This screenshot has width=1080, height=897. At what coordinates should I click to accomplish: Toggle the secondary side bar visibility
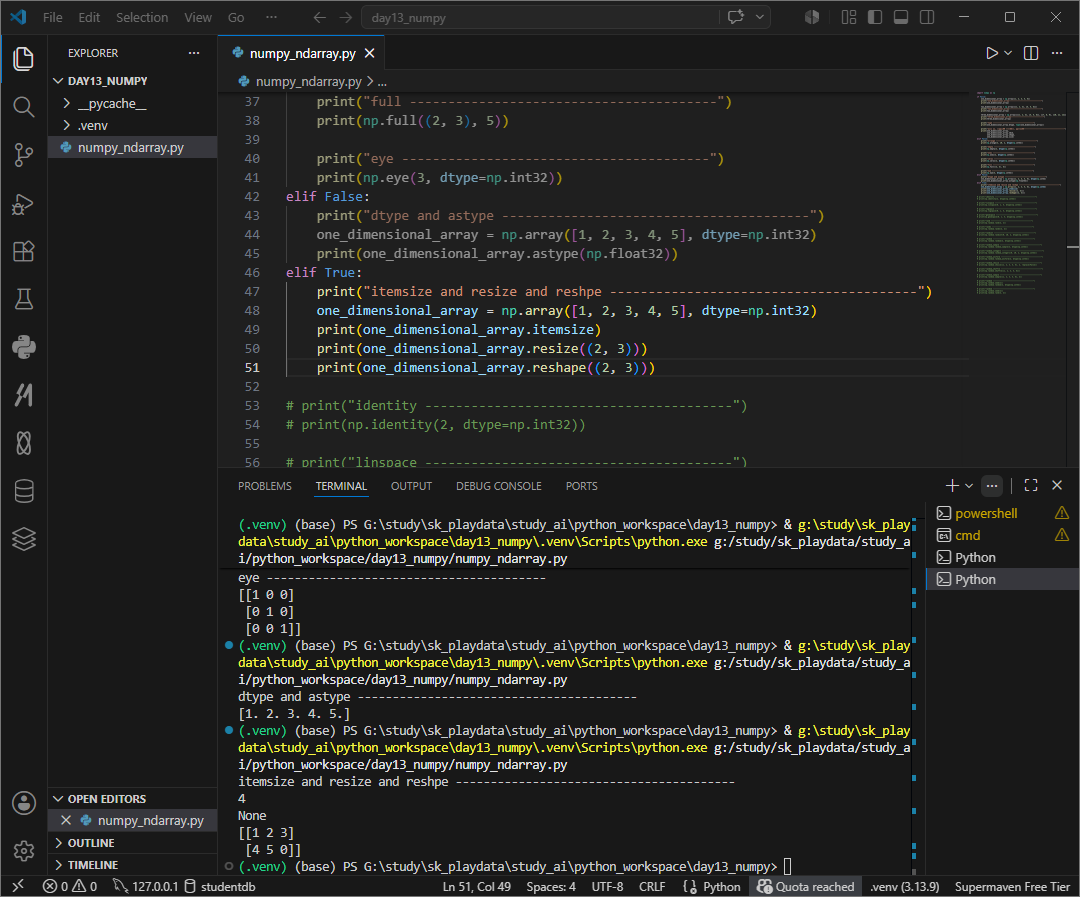pos(927,17)
